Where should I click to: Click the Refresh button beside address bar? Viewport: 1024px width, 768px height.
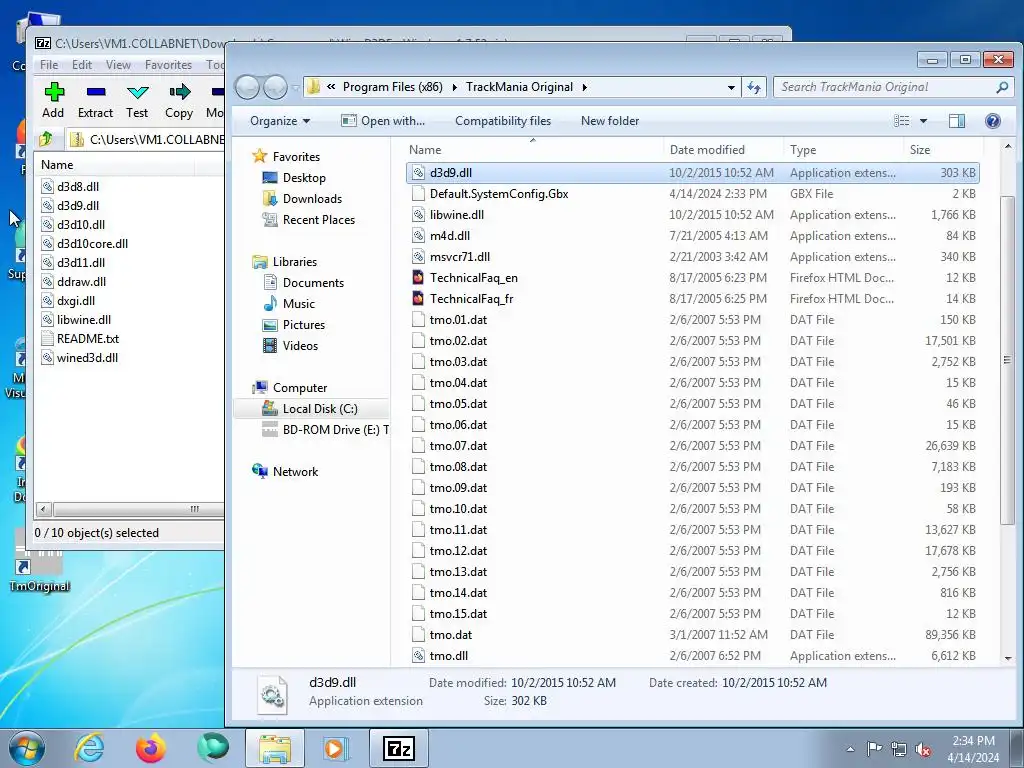tap(754, 88)
